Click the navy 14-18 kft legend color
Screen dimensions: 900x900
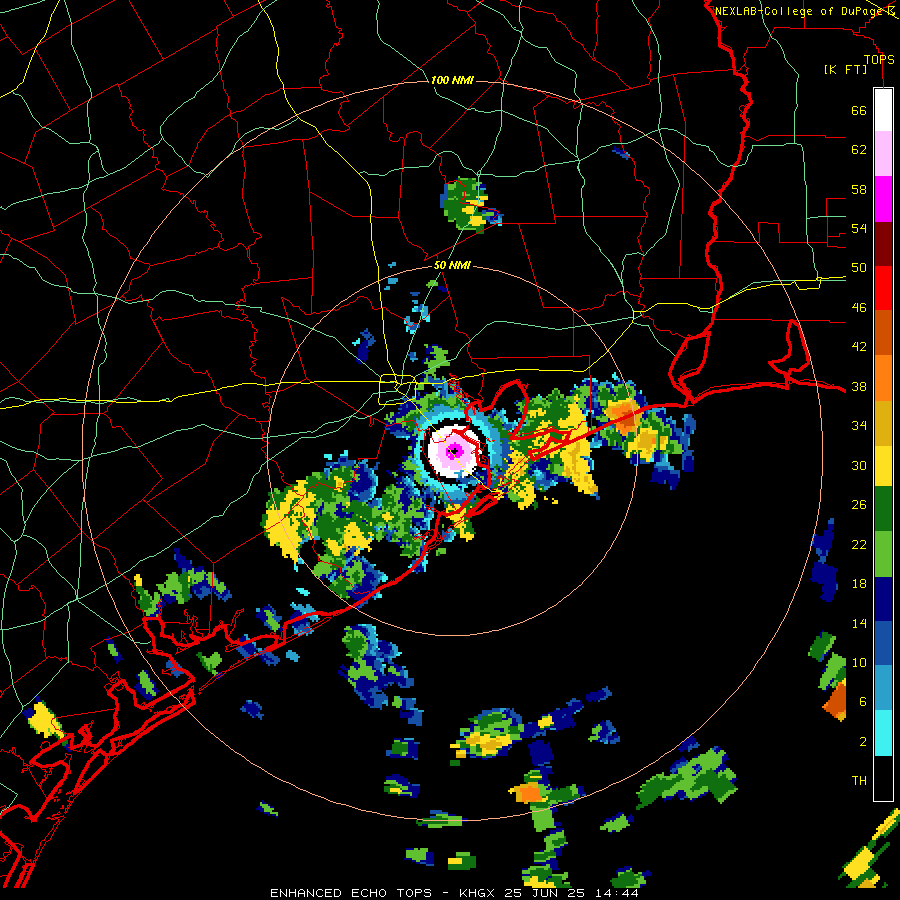point(883,599)
